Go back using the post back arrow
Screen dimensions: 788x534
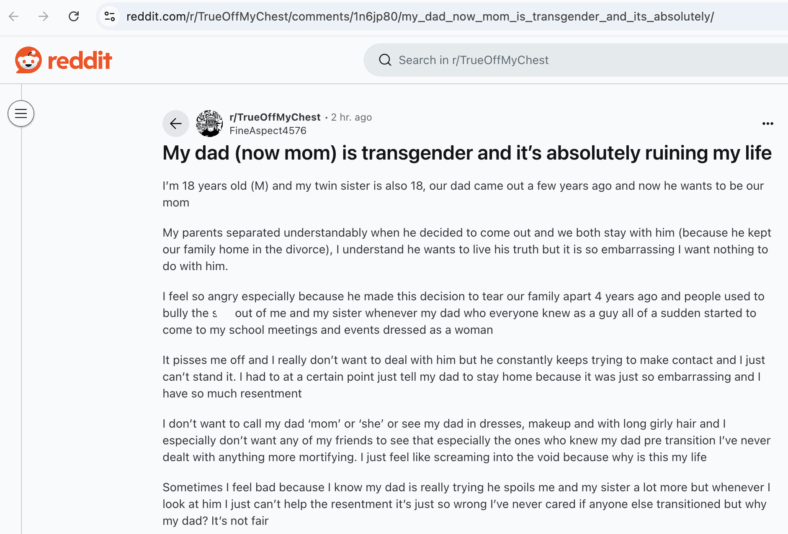175,123
